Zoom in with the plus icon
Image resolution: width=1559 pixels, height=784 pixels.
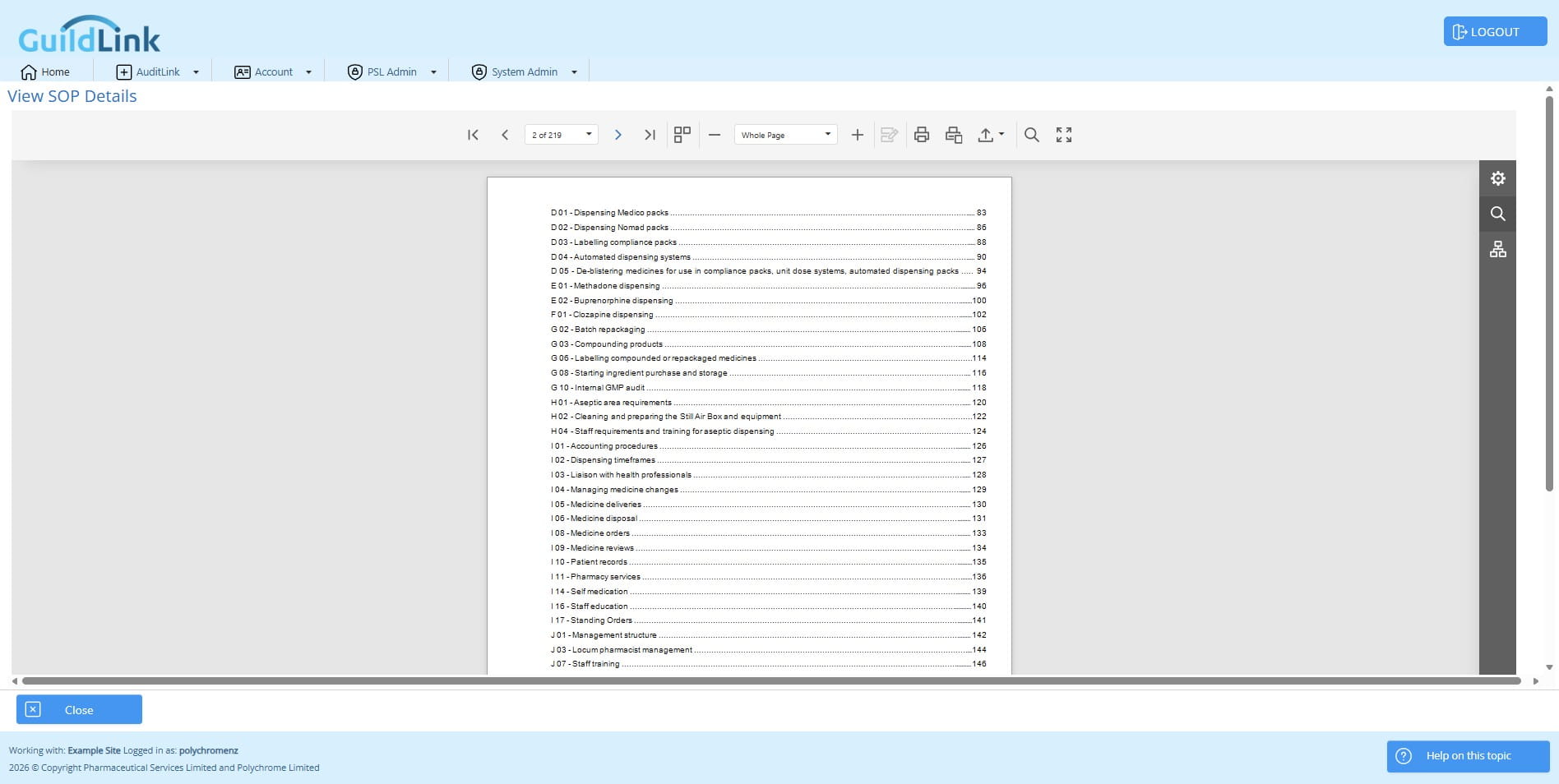click(x=857, y=135)
